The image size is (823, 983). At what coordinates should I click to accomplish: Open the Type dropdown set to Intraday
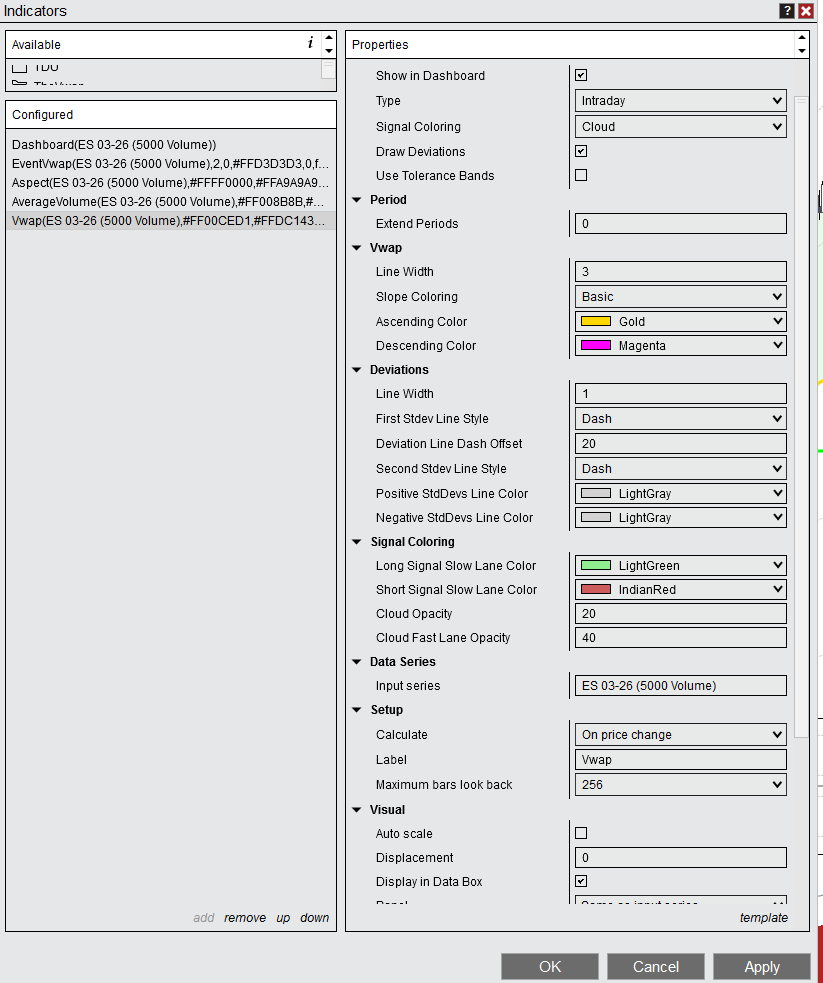(680, 101)
